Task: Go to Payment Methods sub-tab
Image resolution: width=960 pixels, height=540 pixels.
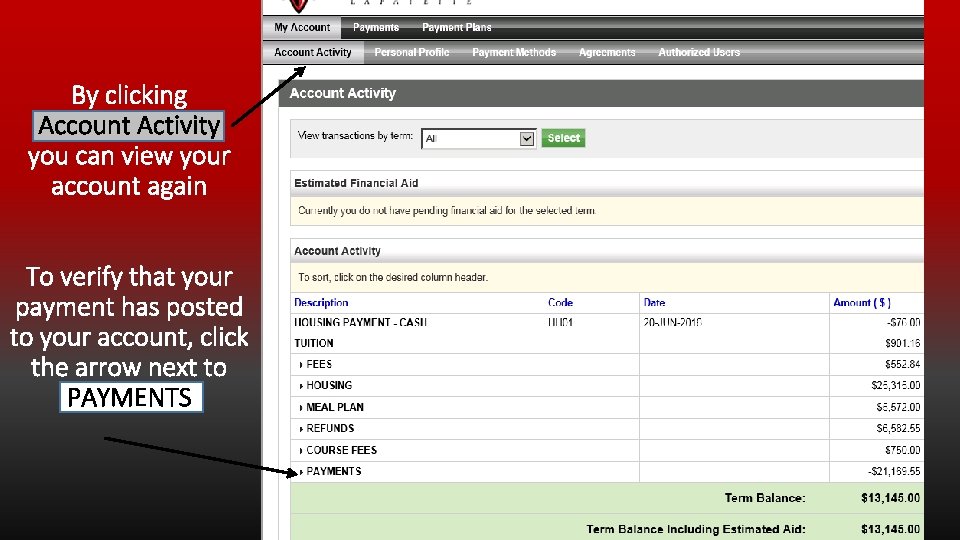Action: [x=514, y=53]
